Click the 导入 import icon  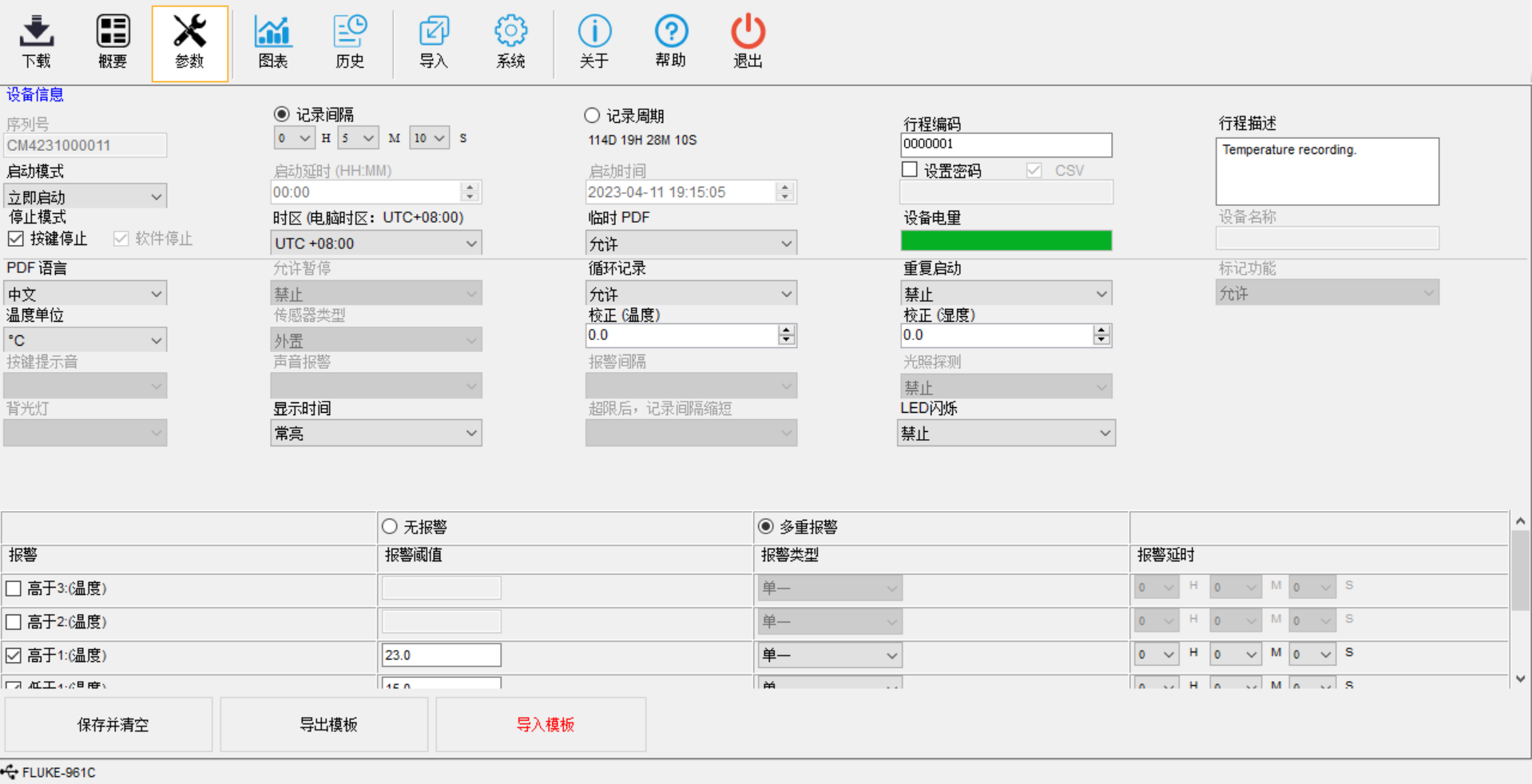point(434,42)
